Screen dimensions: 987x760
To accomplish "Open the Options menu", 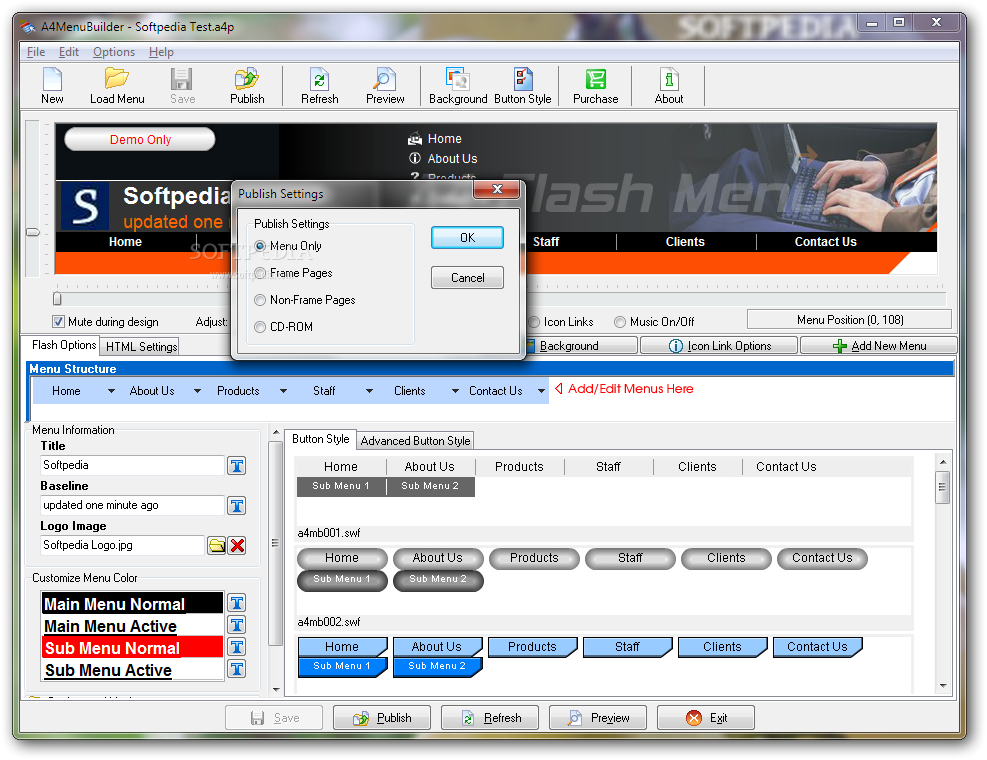I will [x=113, y=52].
